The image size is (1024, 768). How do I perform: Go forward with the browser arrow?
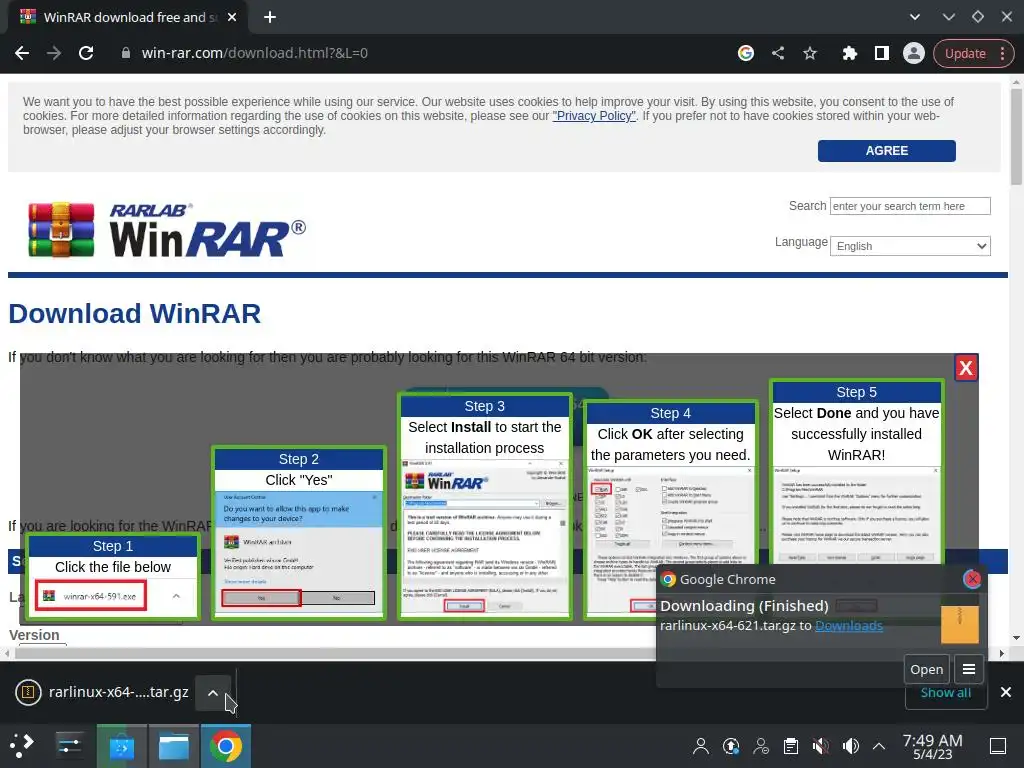tap(54, 53)
